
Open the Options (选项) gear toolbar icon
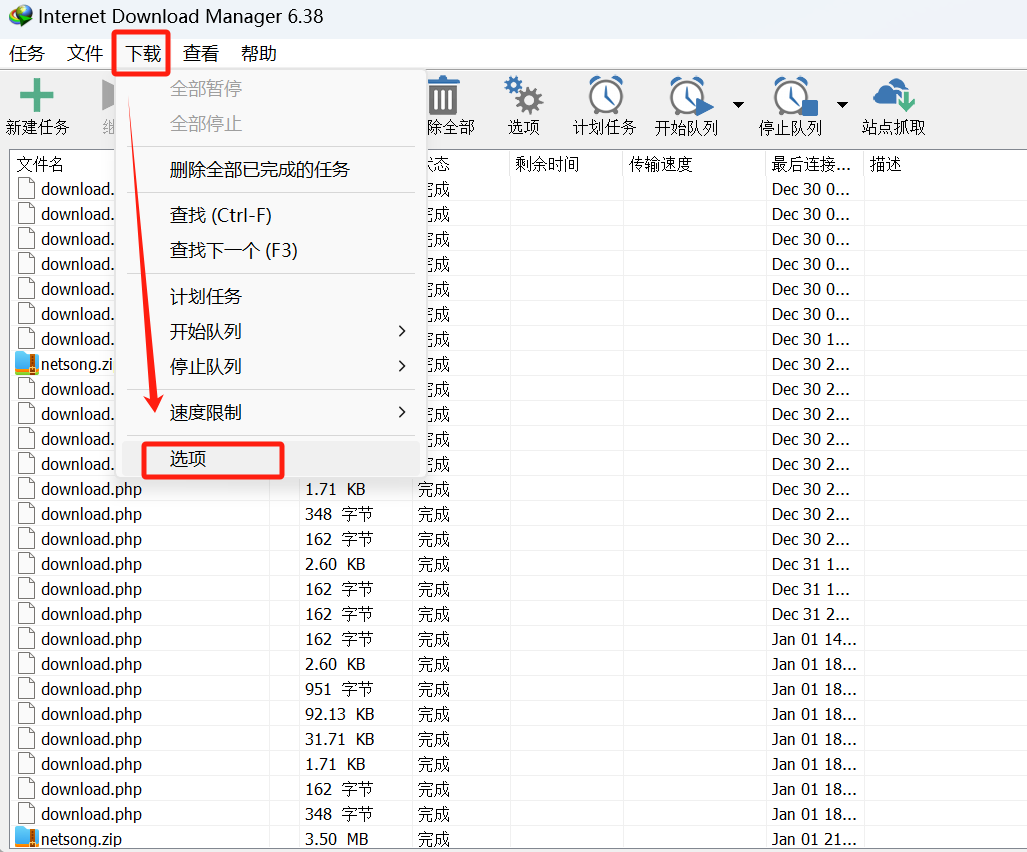[x=523, y=96]
